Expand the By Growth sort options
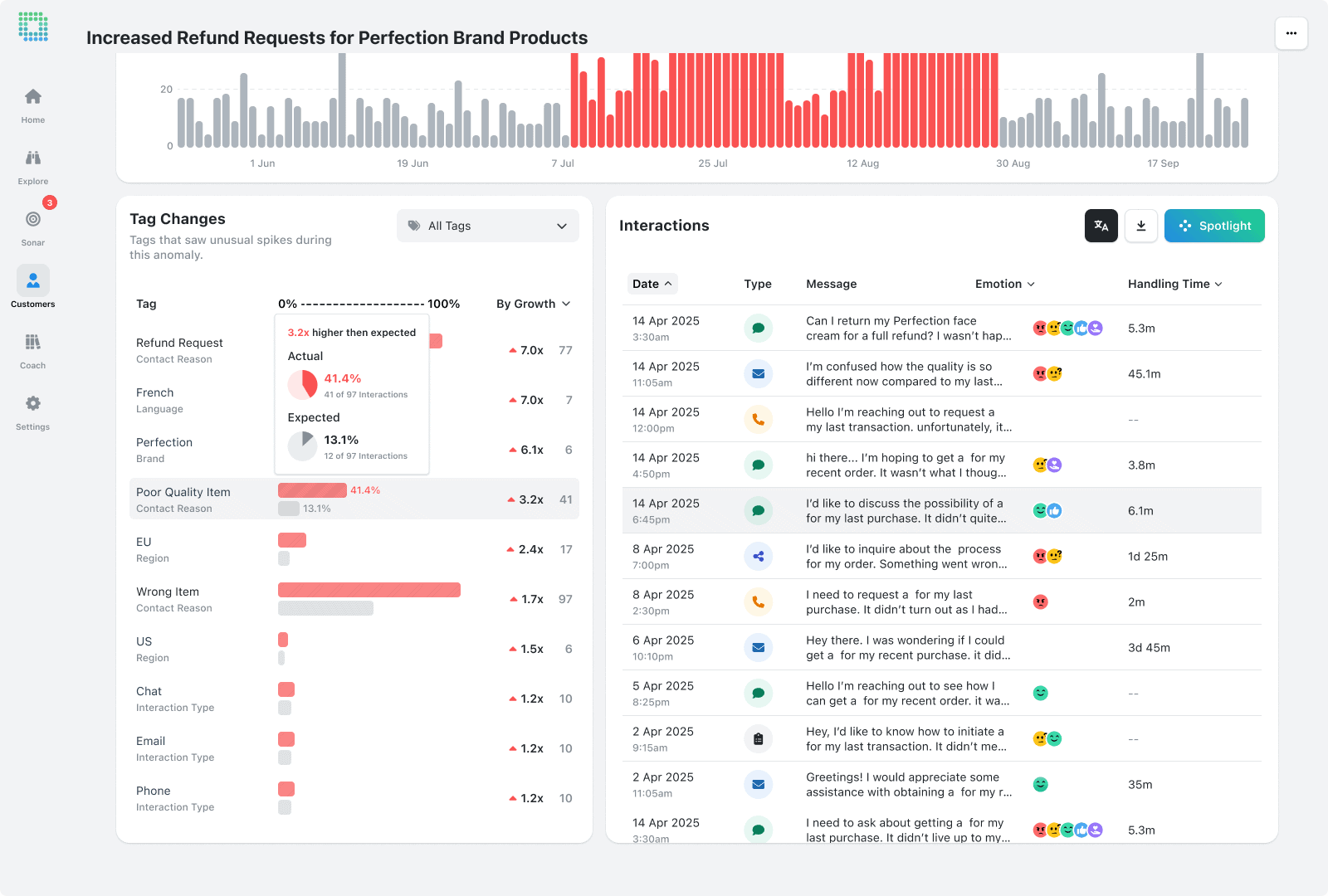The width and height of the screenshot is (1328, 896). tap(533, 304)
